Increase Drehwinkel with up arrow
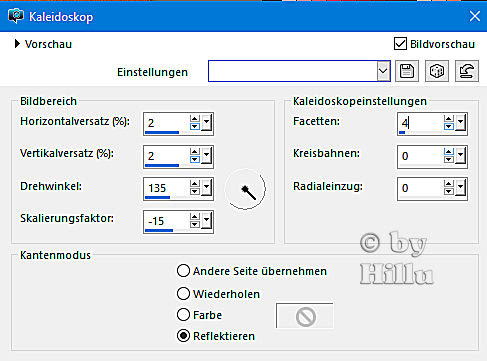487x361 pixels. pos(195,184)
